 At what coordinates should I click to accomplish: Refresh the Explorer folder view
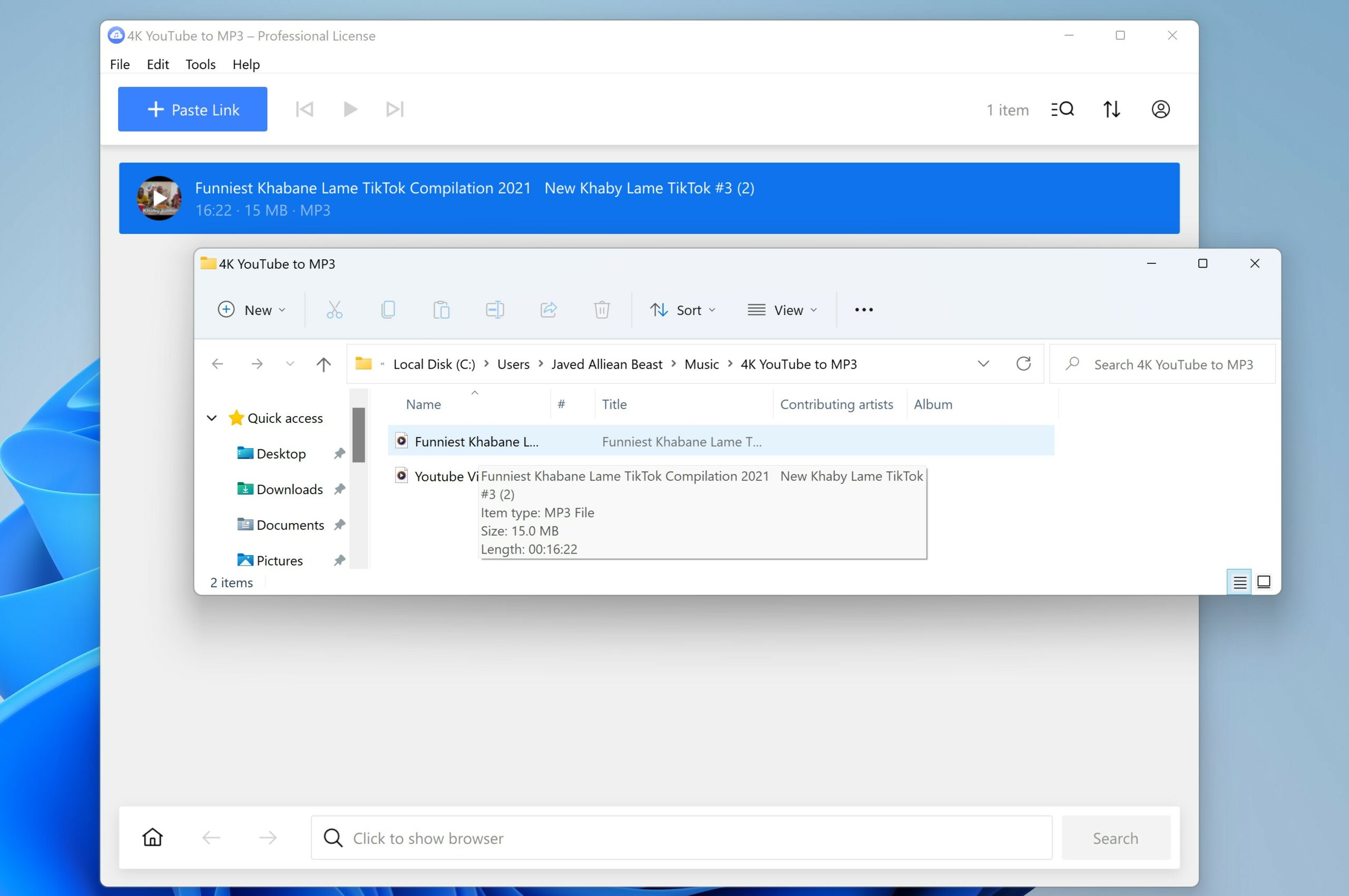pos(1024,363)
